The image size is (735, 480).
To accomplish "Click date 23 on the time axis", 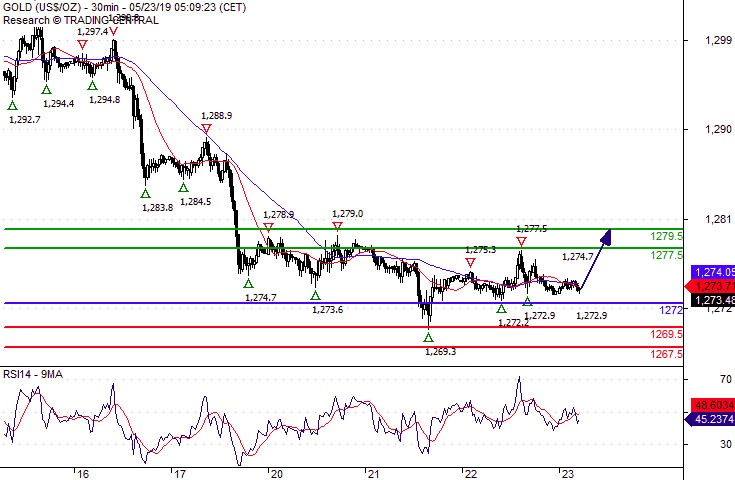I will pyautogui.click(x=568, y=474).
